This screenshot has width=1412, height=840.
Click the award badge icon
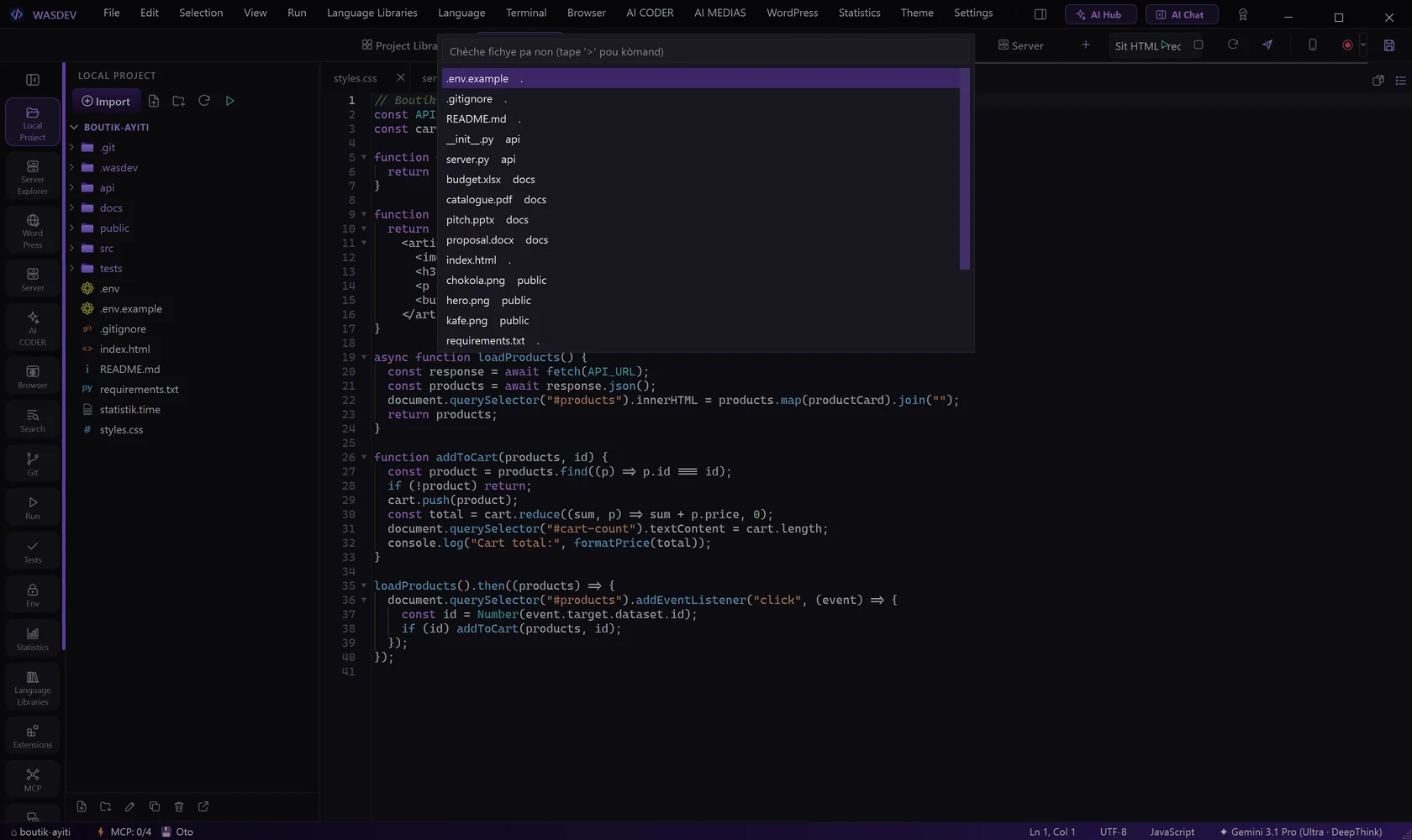1243,14
